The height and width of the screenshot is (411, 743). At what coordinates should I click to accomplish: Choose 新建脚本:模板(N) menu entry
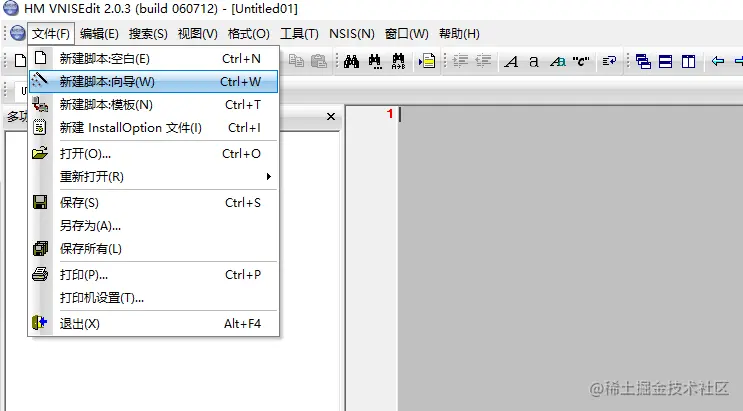[154, 104]
